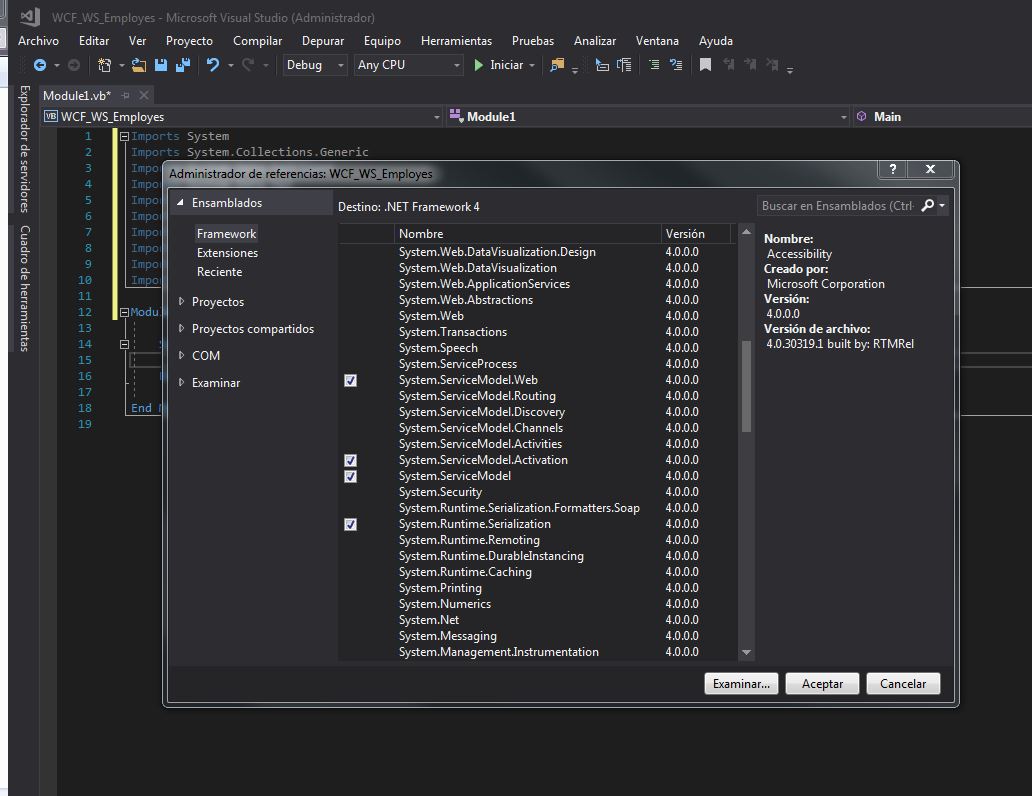Open the Iniciar dropdown arrow
Screen dimensions: 1032x796
click(532, 65)
